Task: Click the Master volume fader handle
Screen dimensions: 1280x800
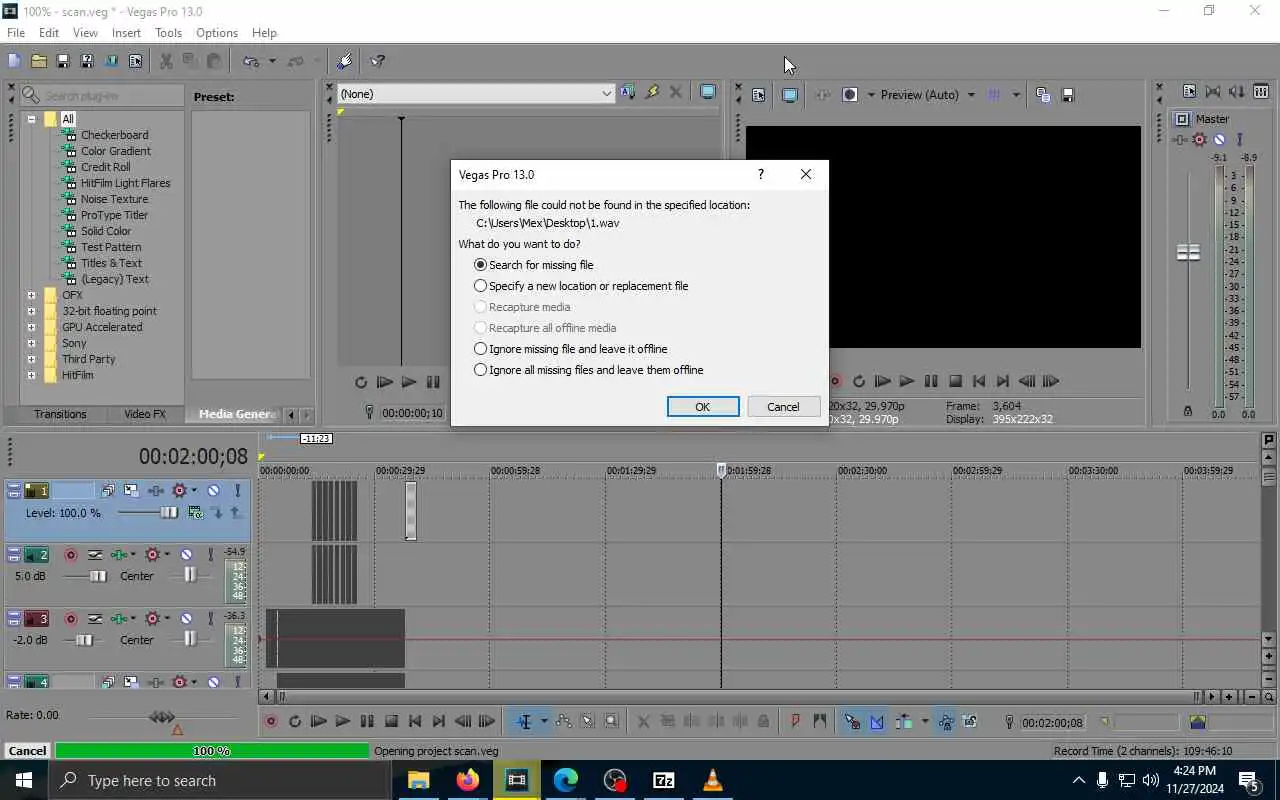Action: tap(1188, 253)
